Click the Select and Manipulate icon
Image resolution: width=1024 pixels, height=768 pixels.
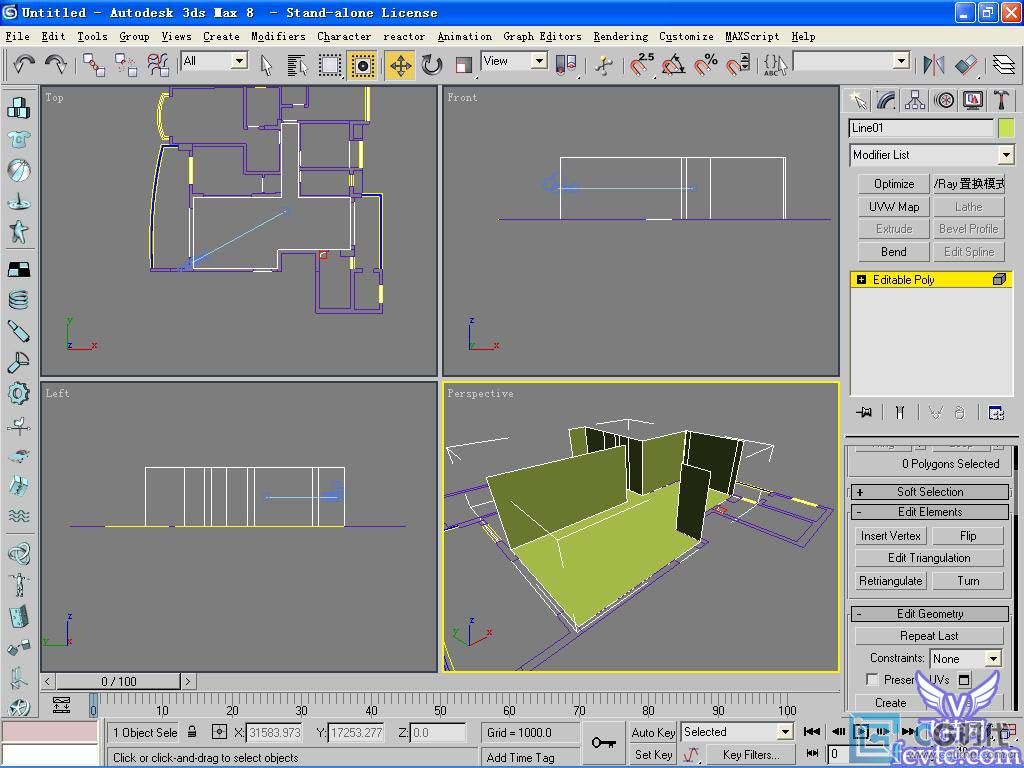603,65
